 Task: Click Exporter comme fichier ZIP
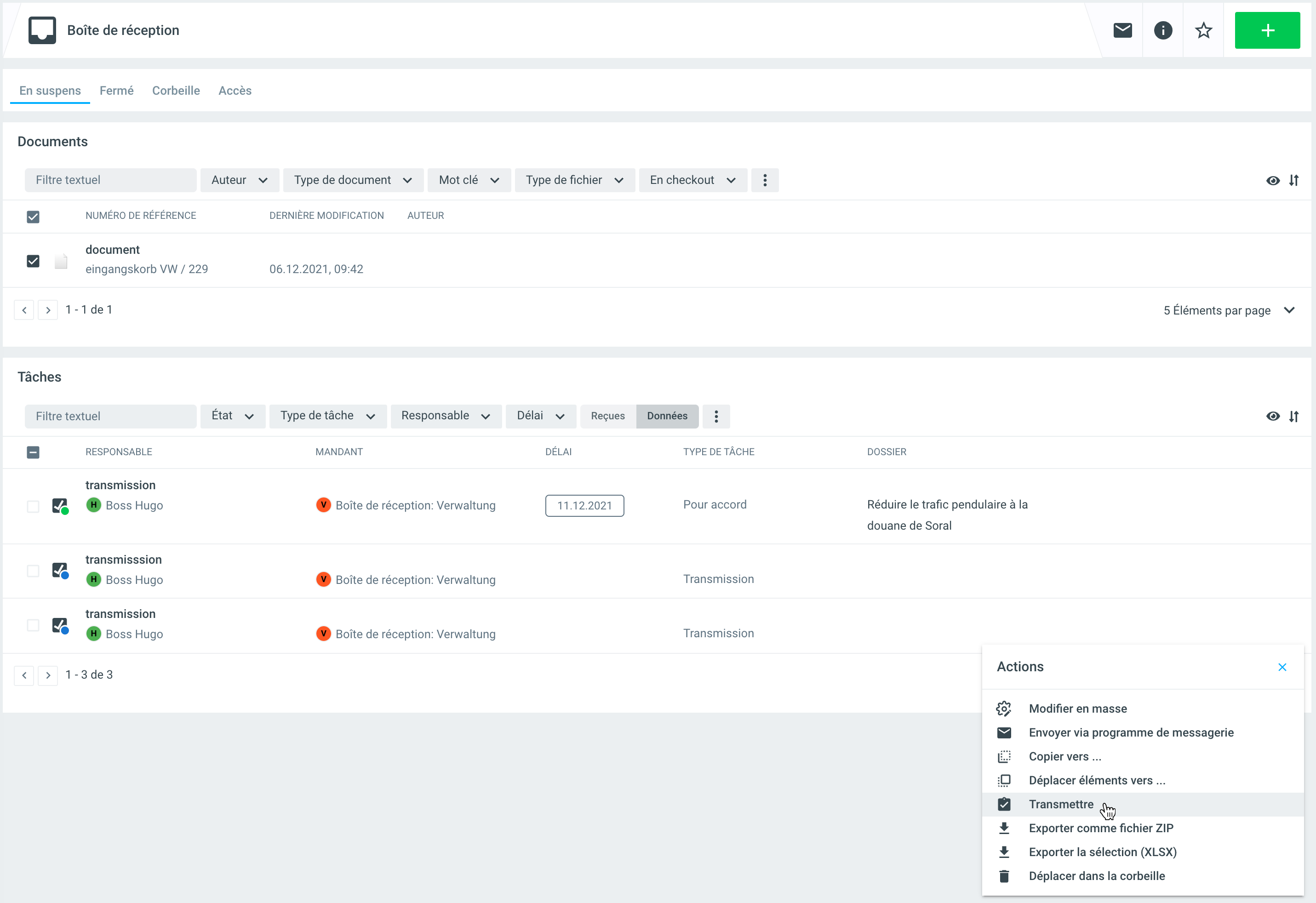(1100, 828)
